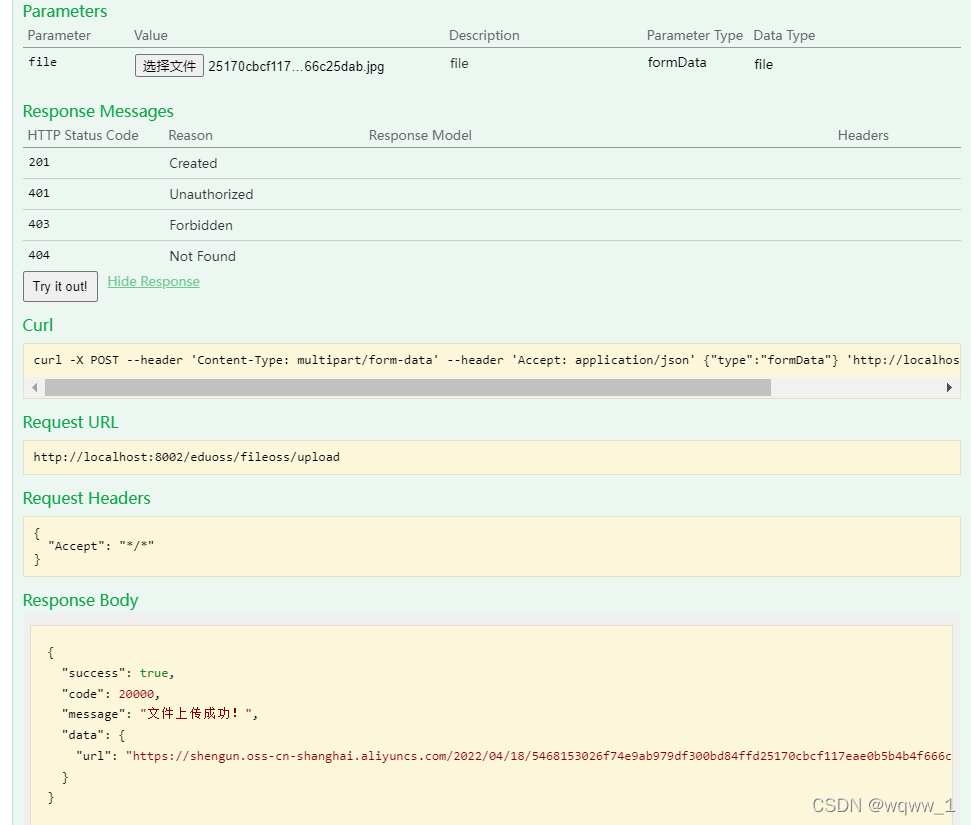Screen dimensions: 971x825
Task: Click the 401 status code cell
Action: [39, 193]
